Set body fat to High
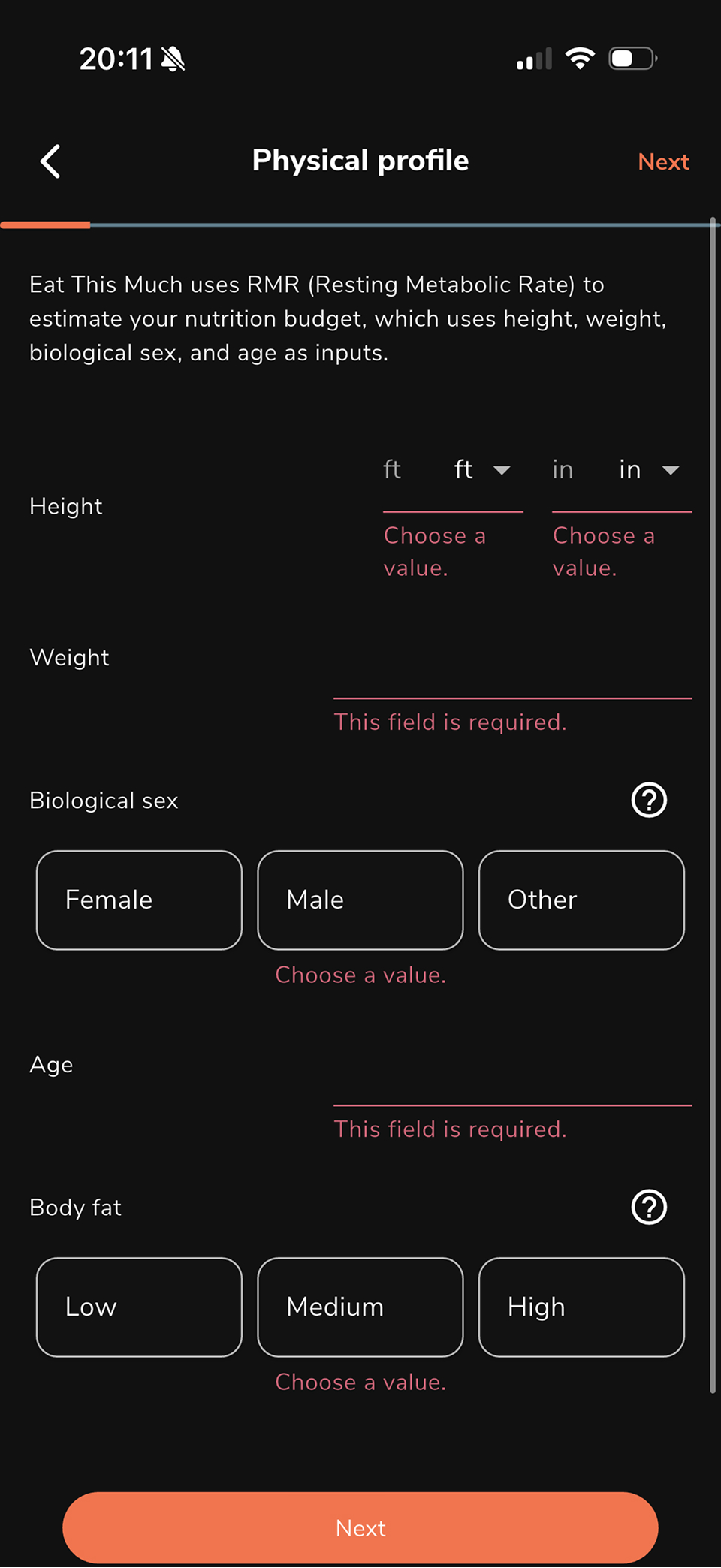This screenshot has height=1568, width=721. [581, 1307]
